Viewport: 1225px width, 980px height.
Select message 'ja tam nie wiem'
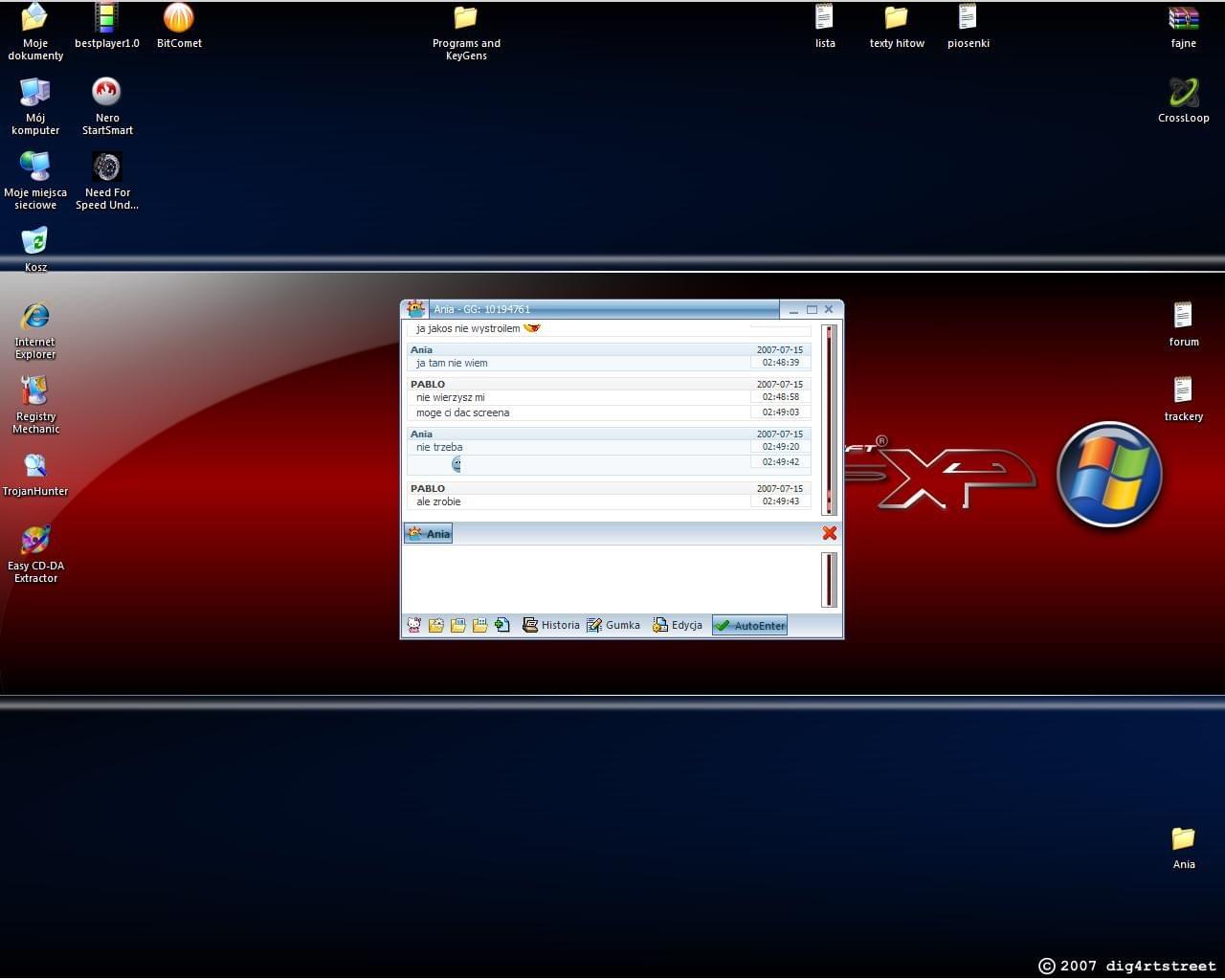[452, 363]
